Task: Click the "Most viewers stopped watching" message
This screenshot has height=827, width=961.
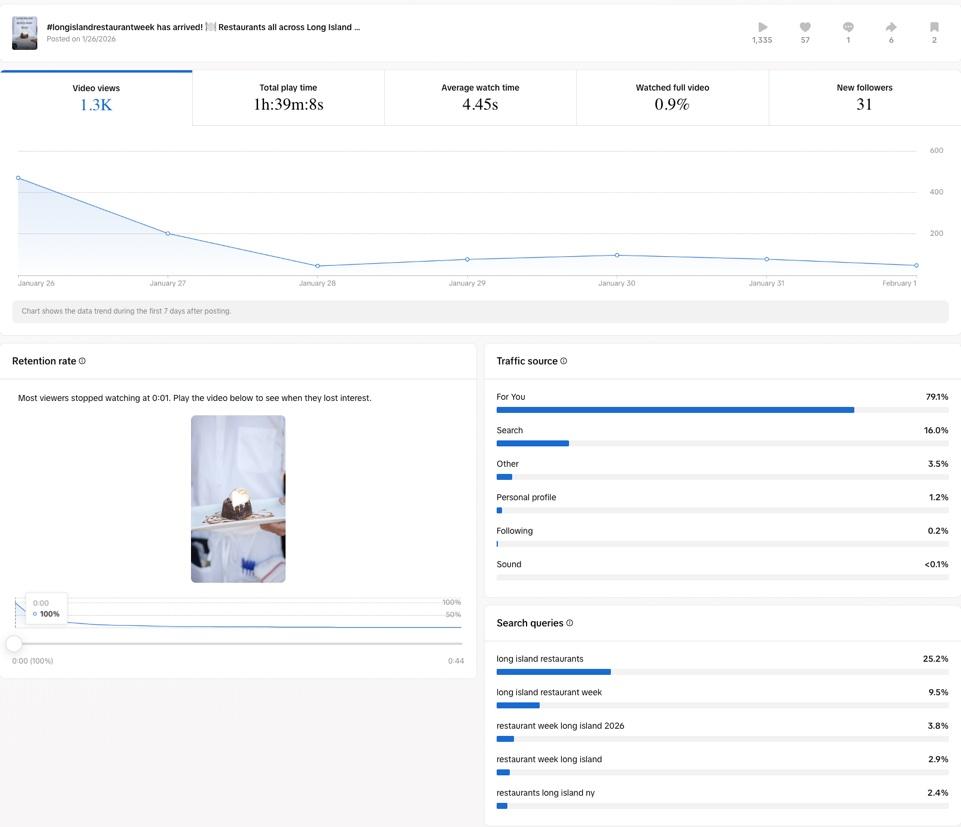Action: point(194,398)
